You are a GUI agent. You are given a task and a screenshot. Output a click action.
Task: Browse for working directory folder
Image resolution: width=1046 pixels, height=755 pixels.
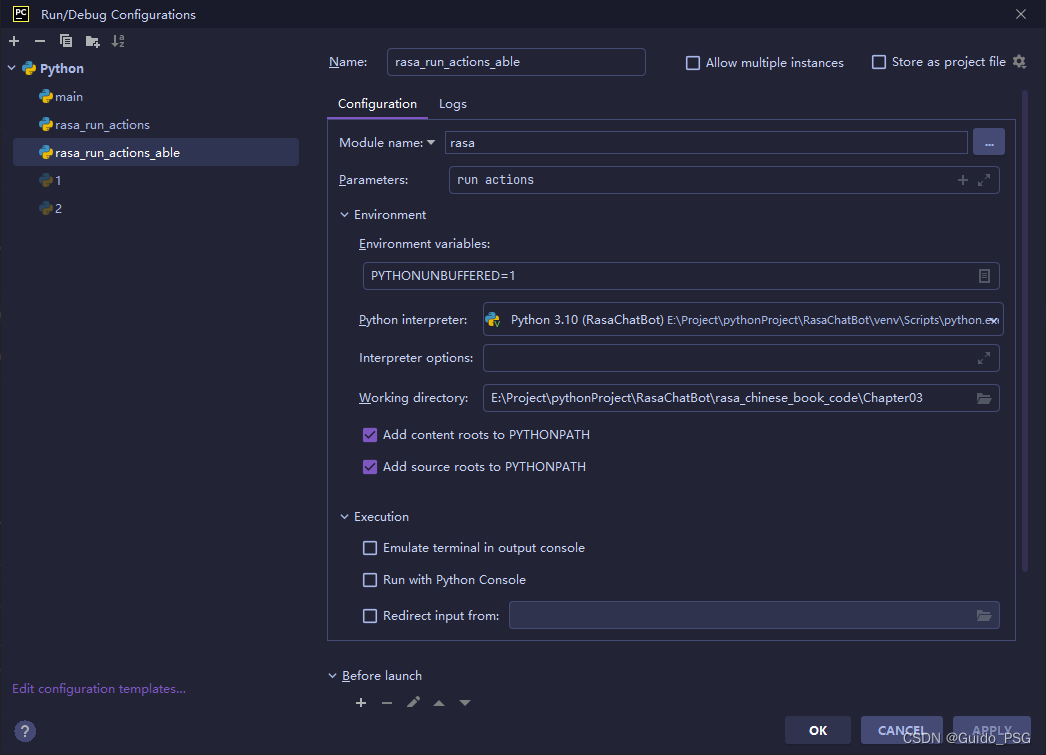coord(984,398)
